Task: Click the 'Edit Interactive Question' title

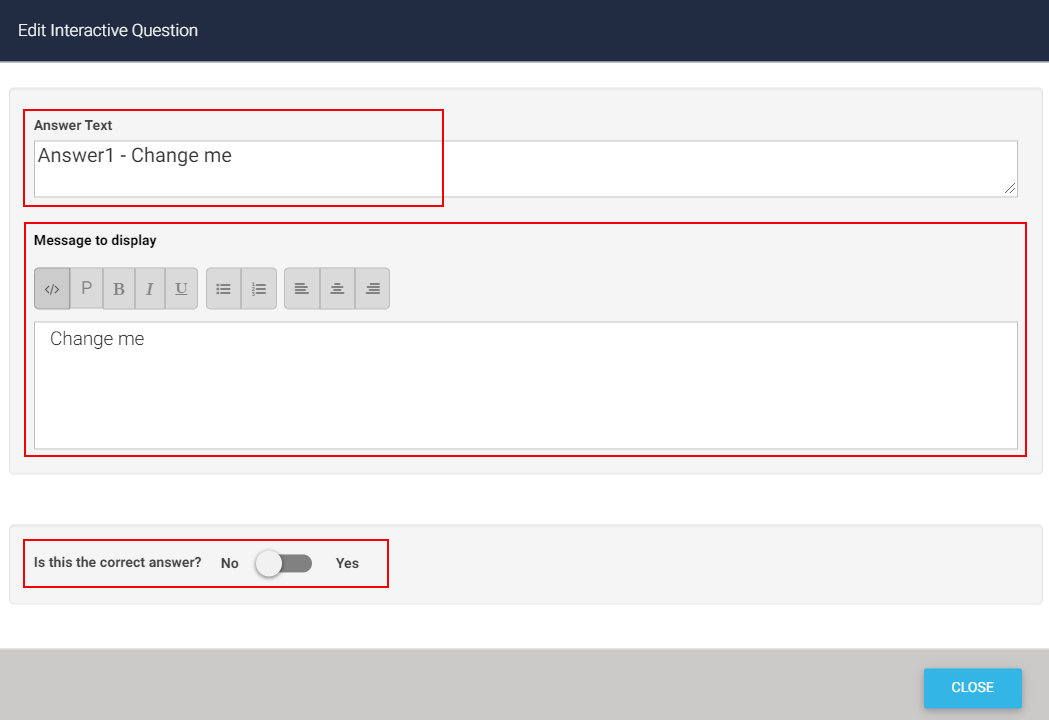Action: pos(108,30)
